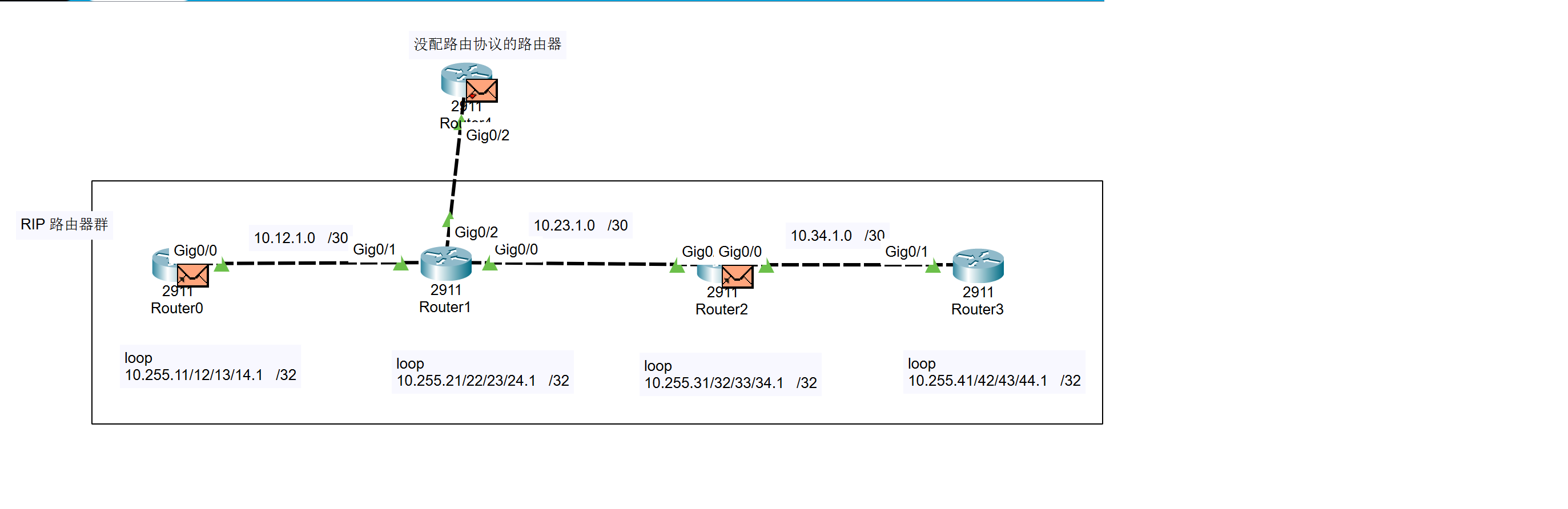1568x509 pixels.
Task: Click the 2911 model label under Router1
Action: [446, 290]
